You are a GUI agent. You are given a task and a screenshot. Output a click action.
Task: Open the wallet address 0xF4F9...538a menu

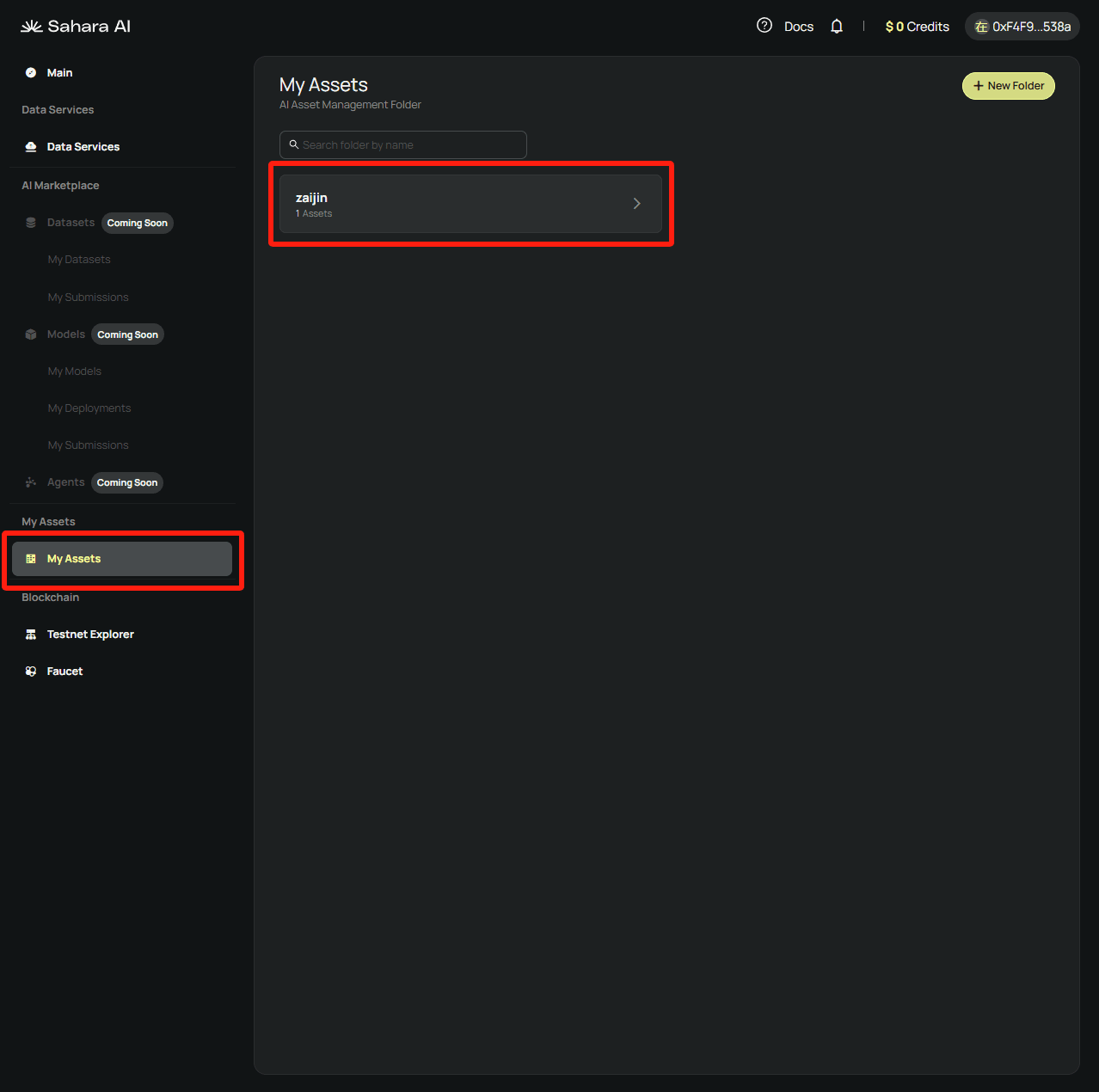(x=1022, y=27)
